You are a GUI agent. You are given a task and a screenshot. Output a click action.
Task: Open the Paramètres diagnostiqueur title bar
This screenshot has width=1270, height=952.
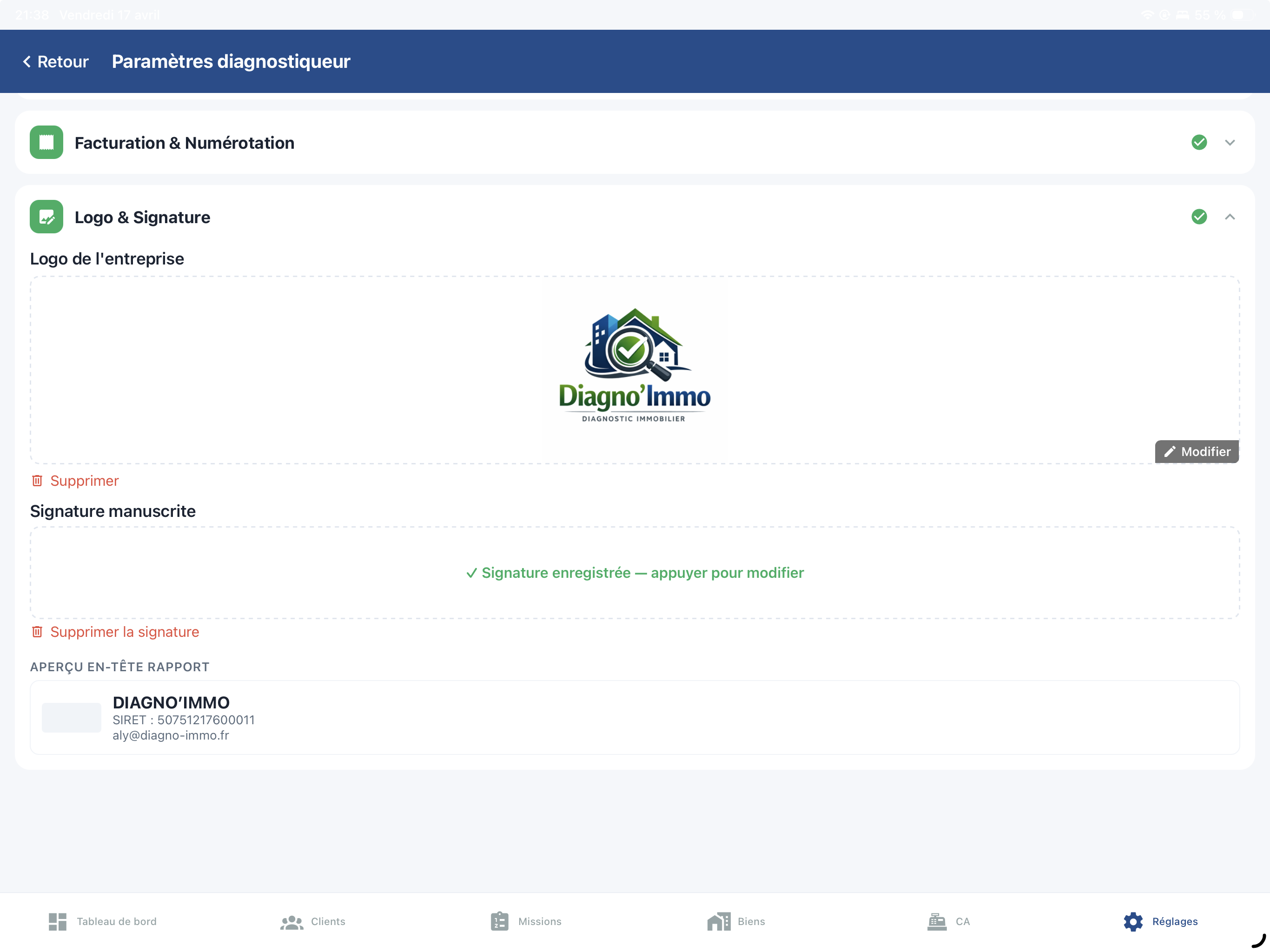[x=230, y=61]
